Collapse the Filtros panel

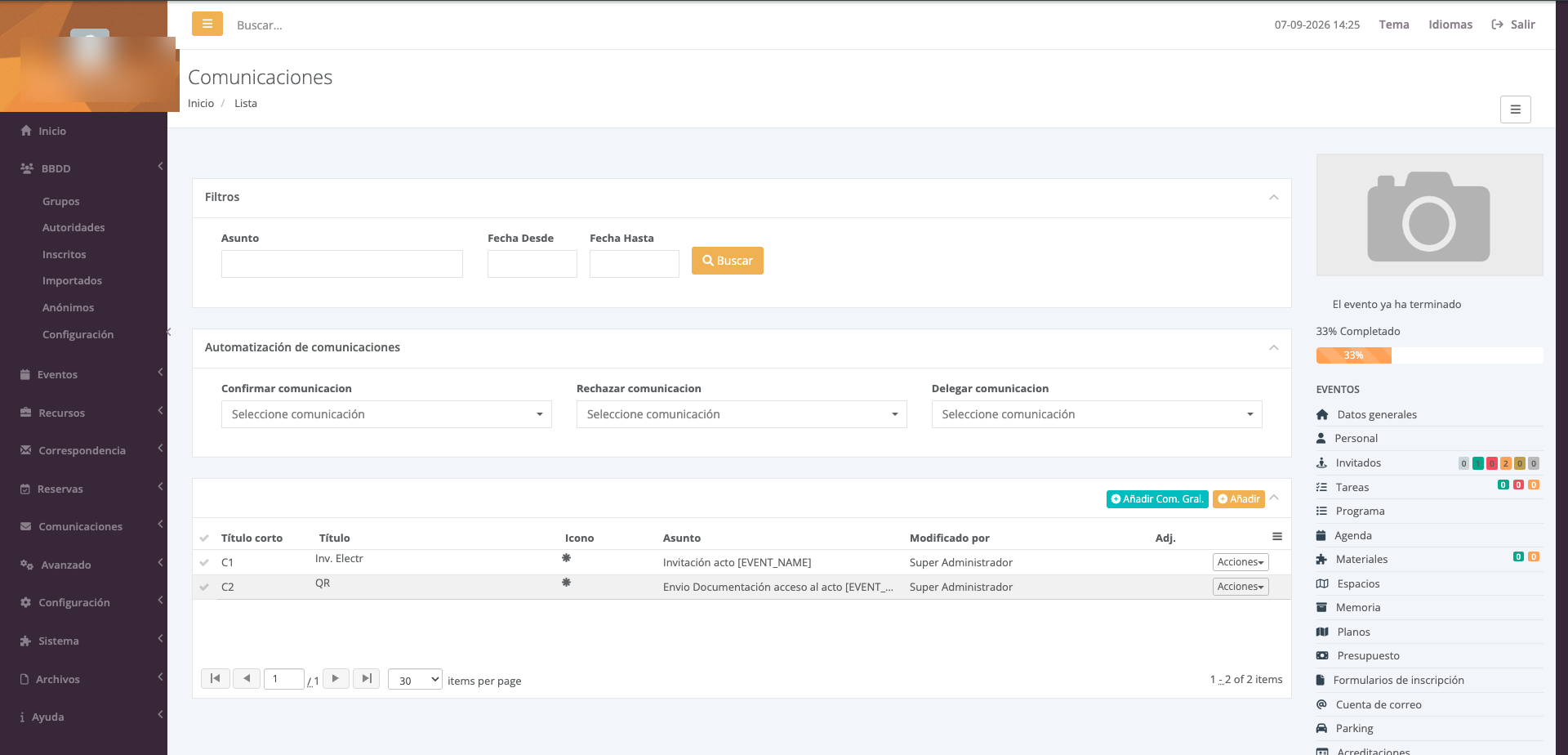tap(1273, 198)
